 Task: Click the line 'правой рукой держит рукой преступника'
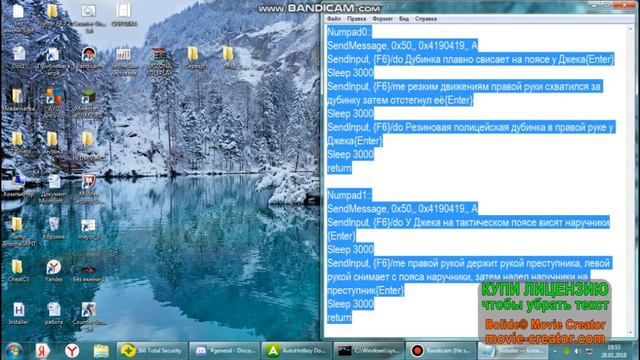(x=469, y=263)
